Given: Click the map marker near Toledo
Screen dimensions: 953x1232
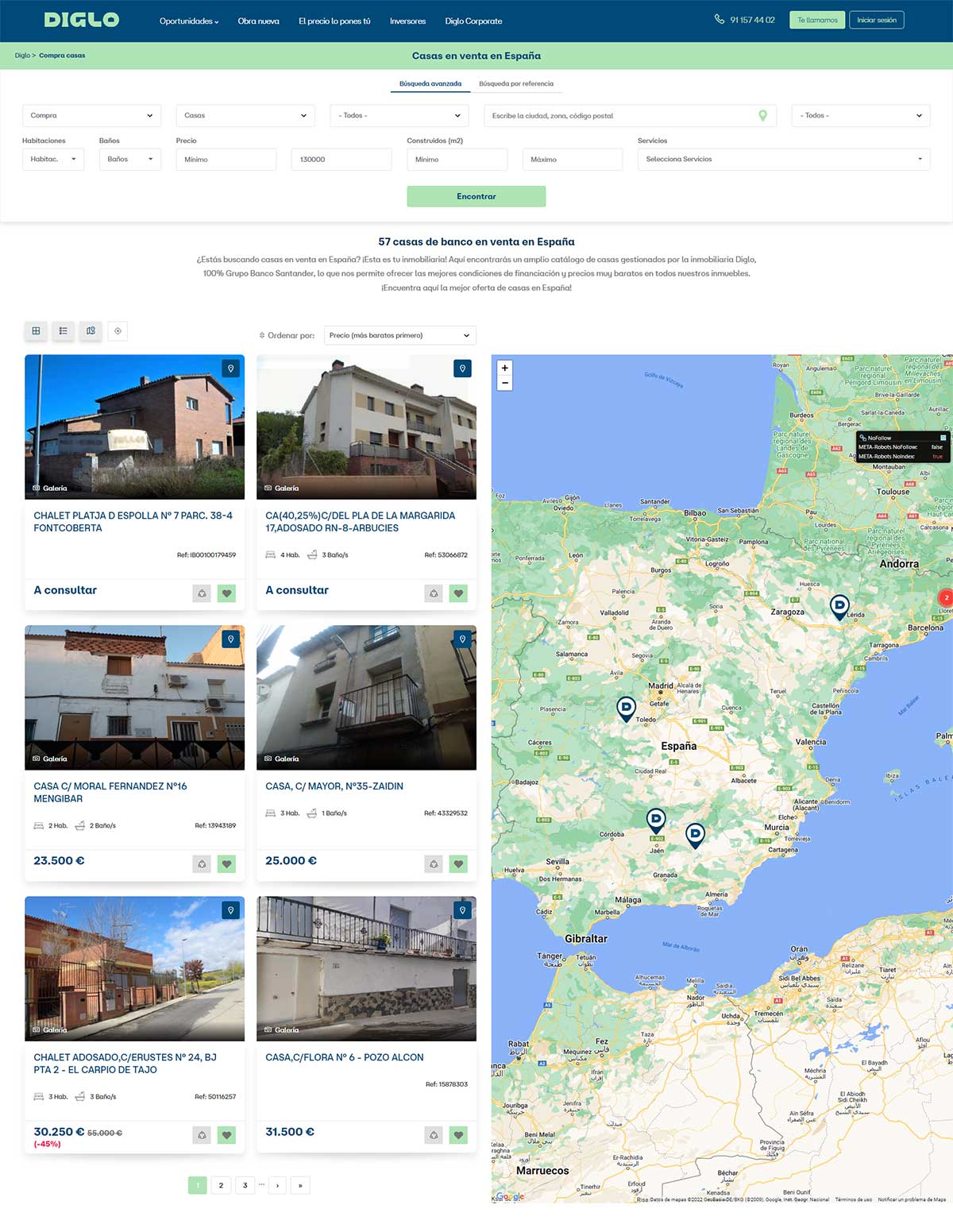Looking at the screenshot, I should 626,707.
